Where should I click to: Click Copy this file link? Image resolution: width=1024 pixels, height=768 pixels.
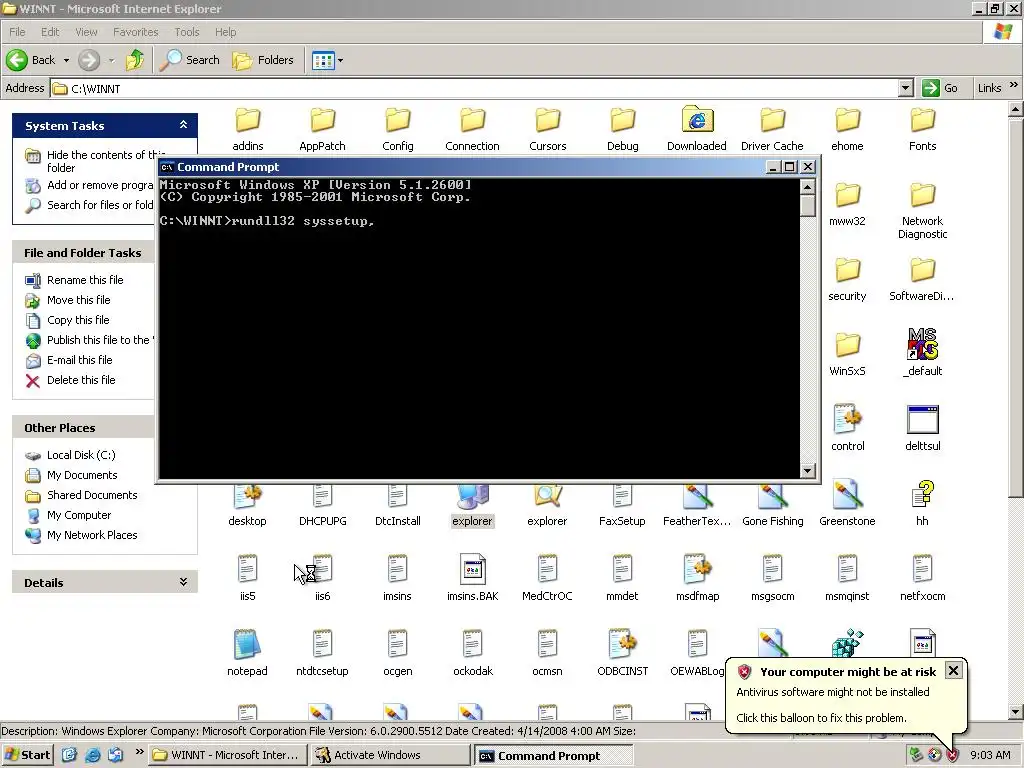[78, 320]
